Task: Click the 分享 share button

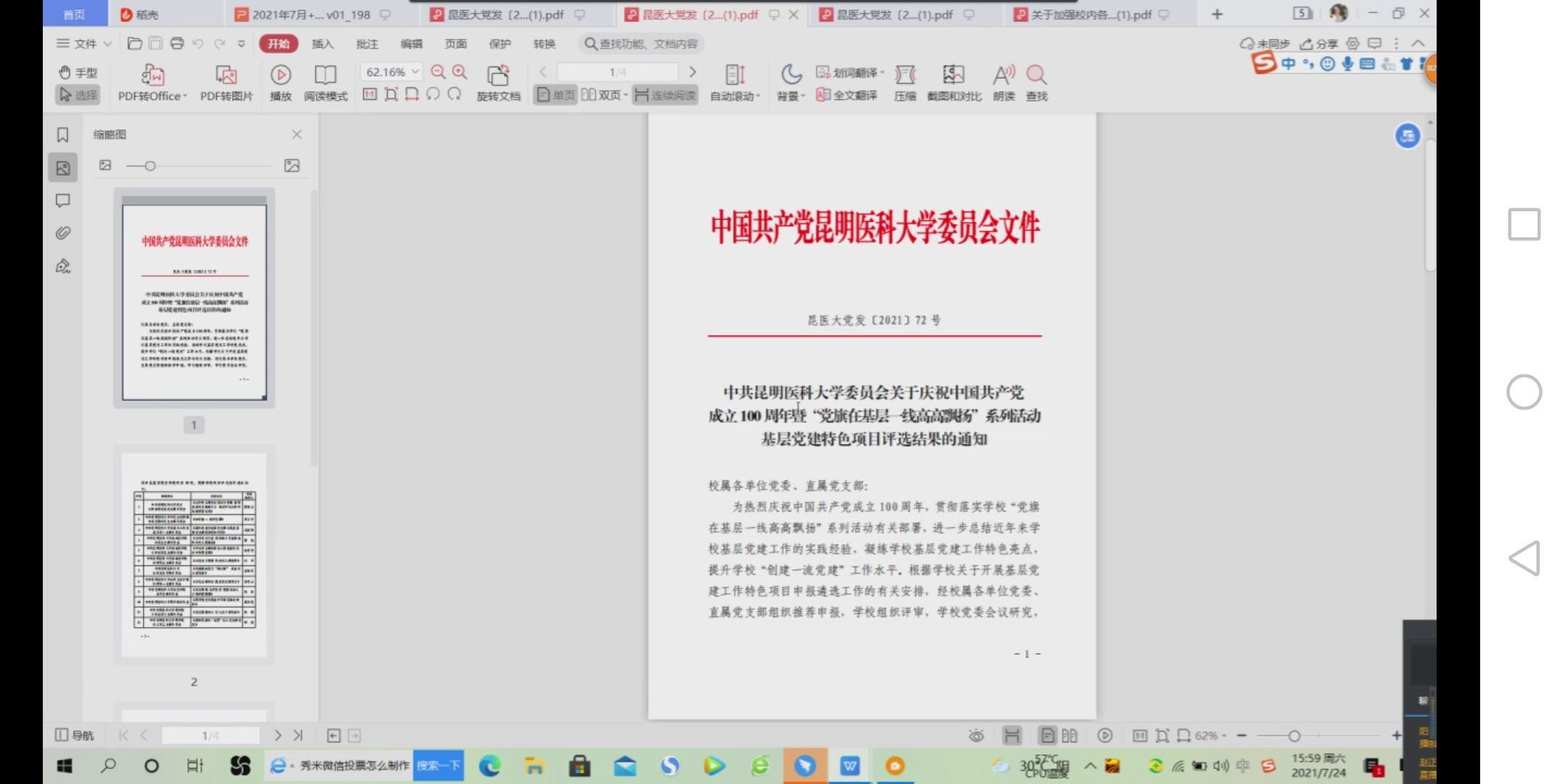Action: 1319,44
